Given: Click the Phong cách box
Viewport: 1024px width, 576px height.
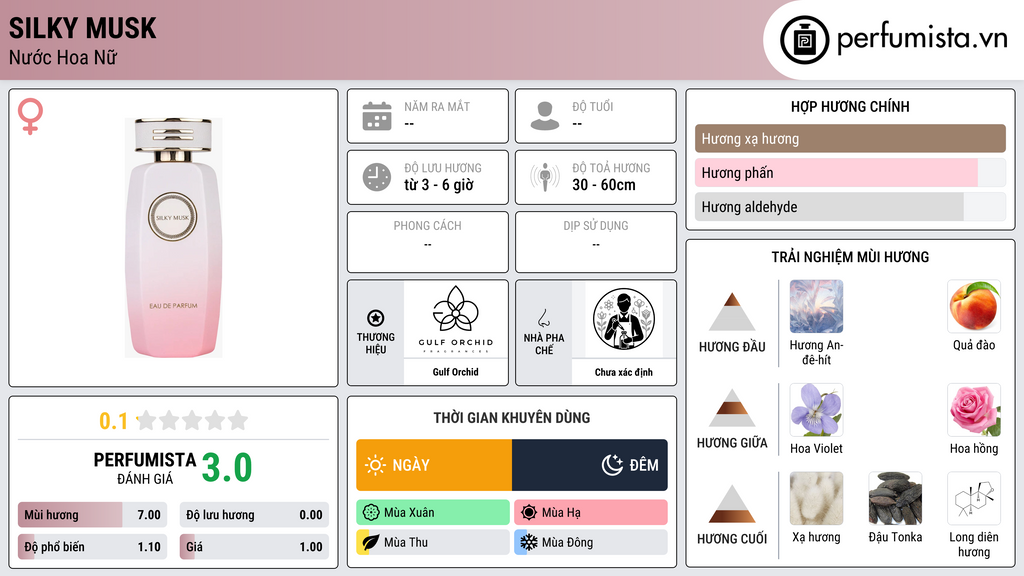Looking at the screenshot, I should coord(428,242).
